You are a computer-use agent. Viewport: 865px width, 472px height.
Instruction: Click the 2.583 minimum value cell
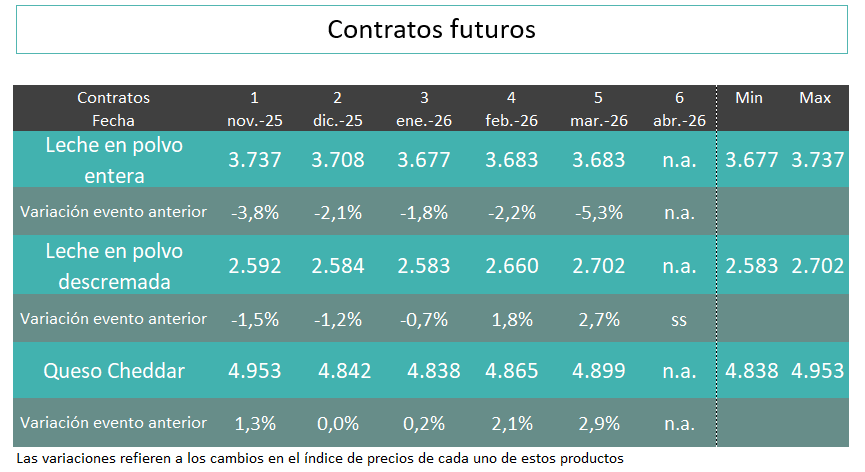tap(751, 266)
